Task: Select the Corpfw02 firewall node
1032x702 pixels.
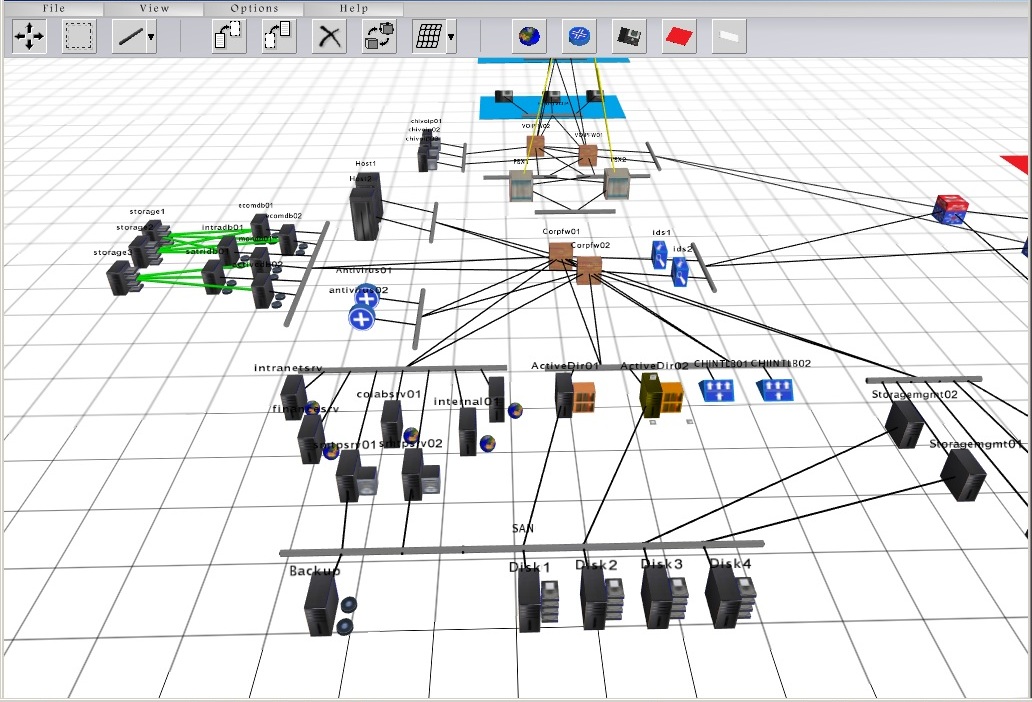Action: [588, 270]
